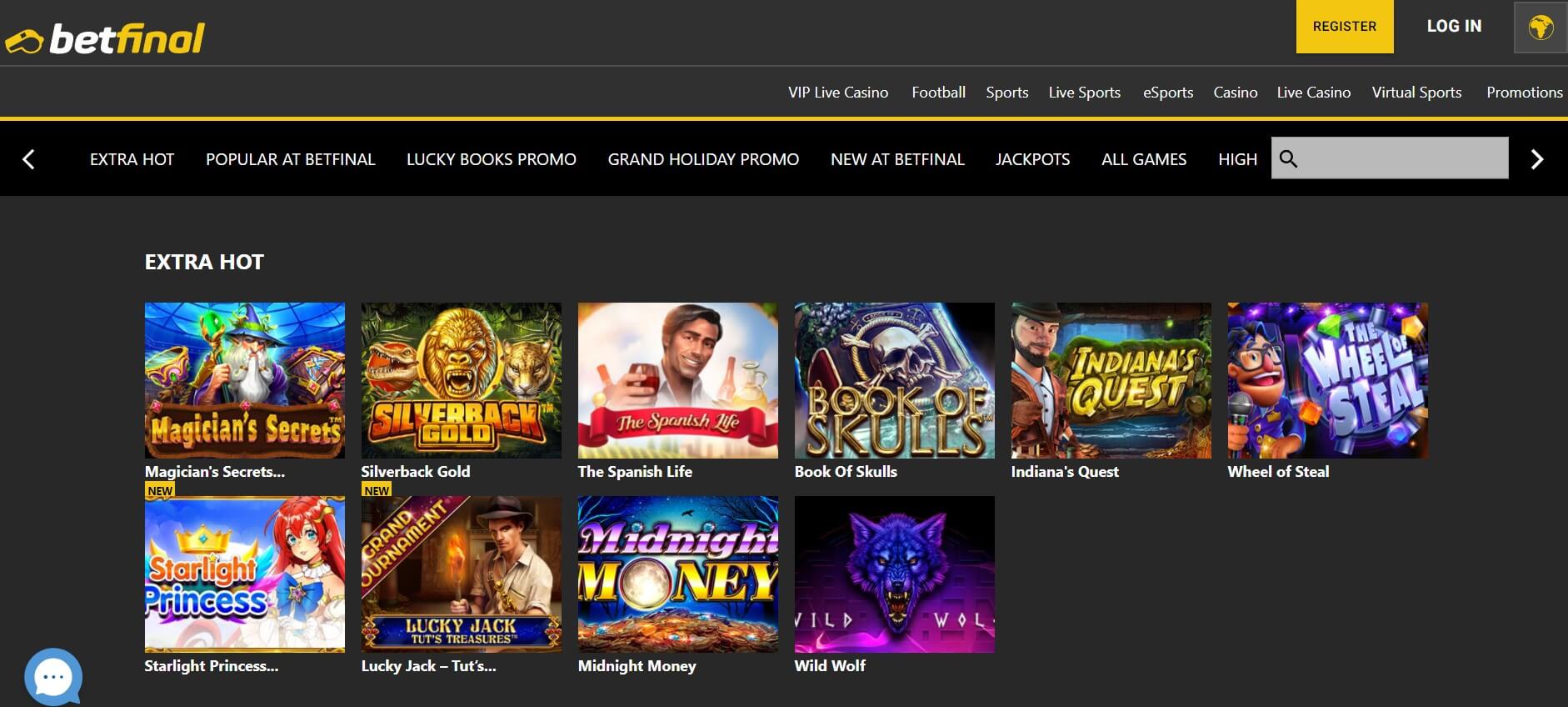View the Promotions page
Screen dimensions: 1568x707
1524,93
